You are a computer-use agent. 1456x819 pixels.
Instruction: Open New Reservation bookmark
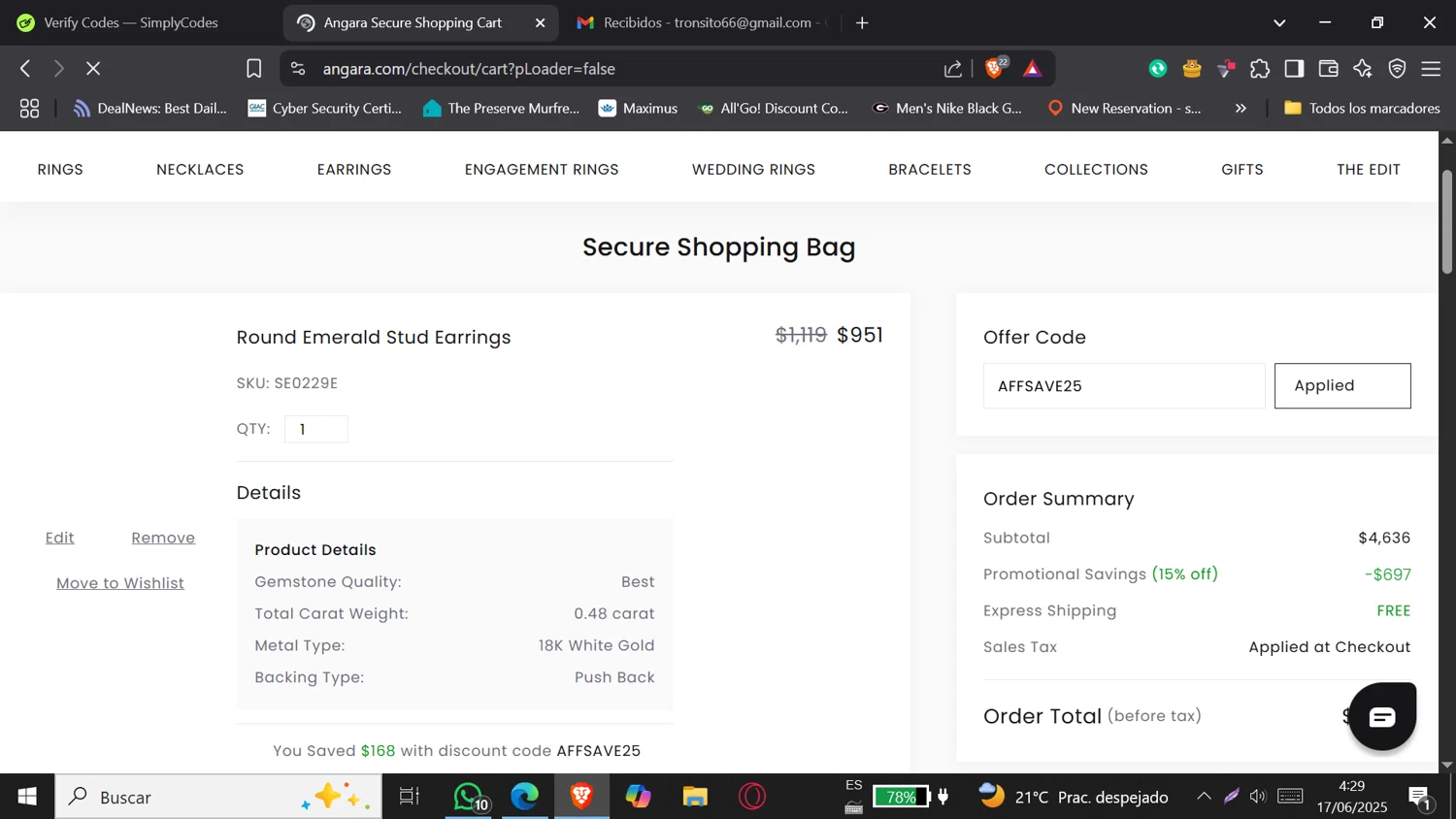[1124, 109]
